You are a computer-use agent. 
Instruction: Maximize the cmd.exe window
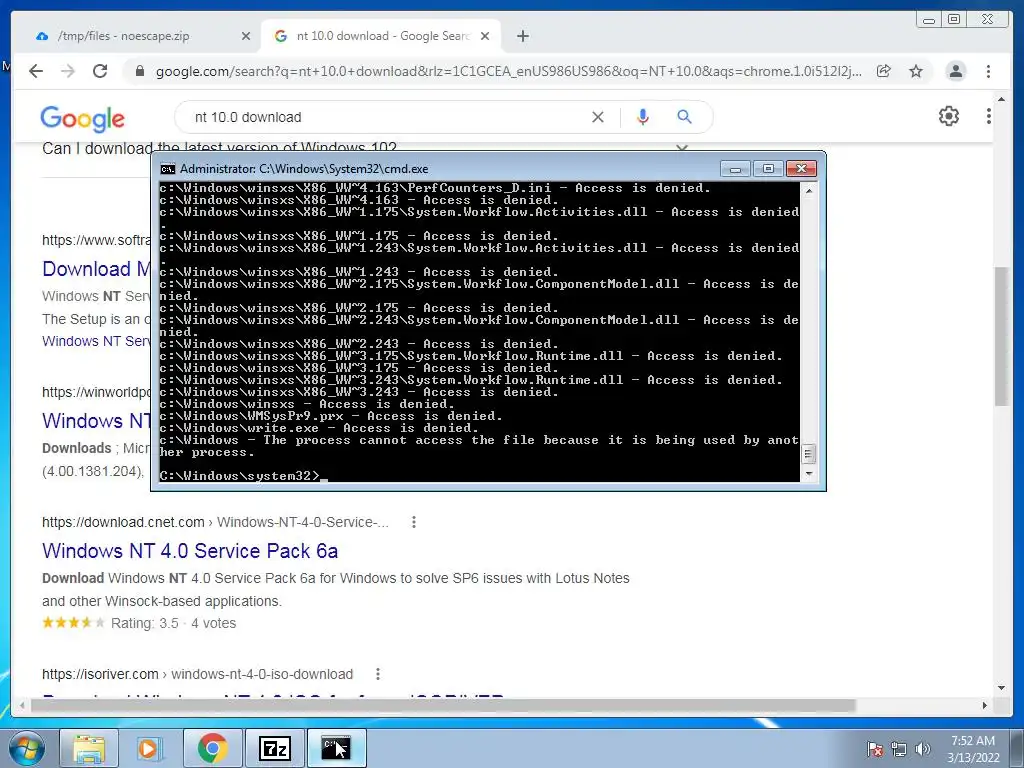click(768, 169)
